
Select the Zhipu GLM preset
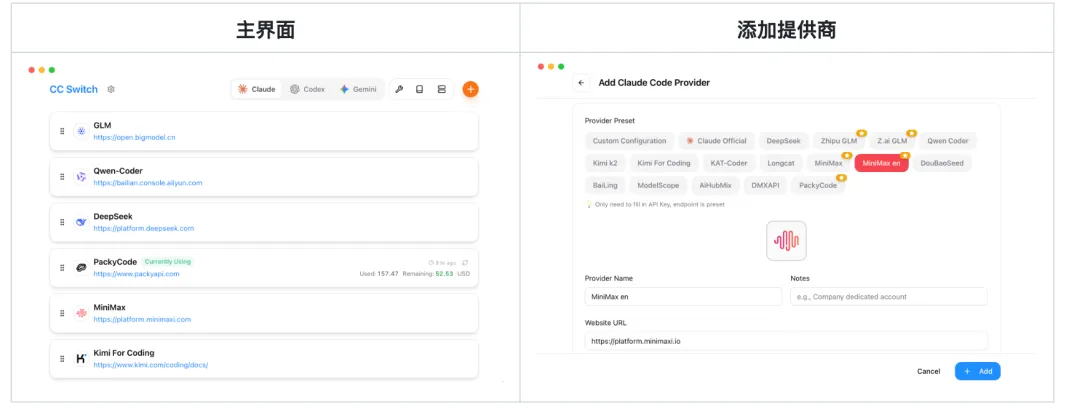coord(839,141)
